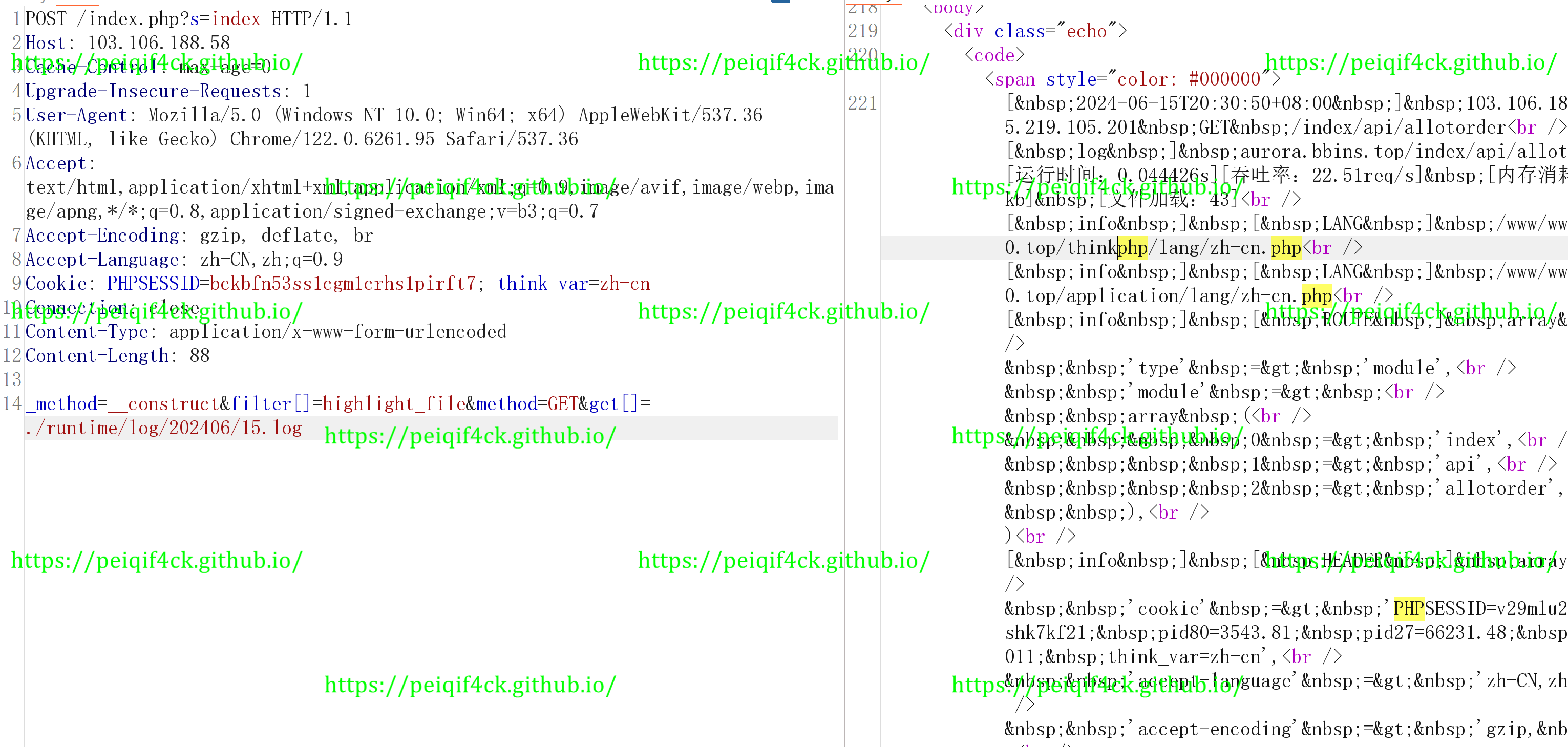Select the Host: 103.106.188.58 header

[128, 42]
